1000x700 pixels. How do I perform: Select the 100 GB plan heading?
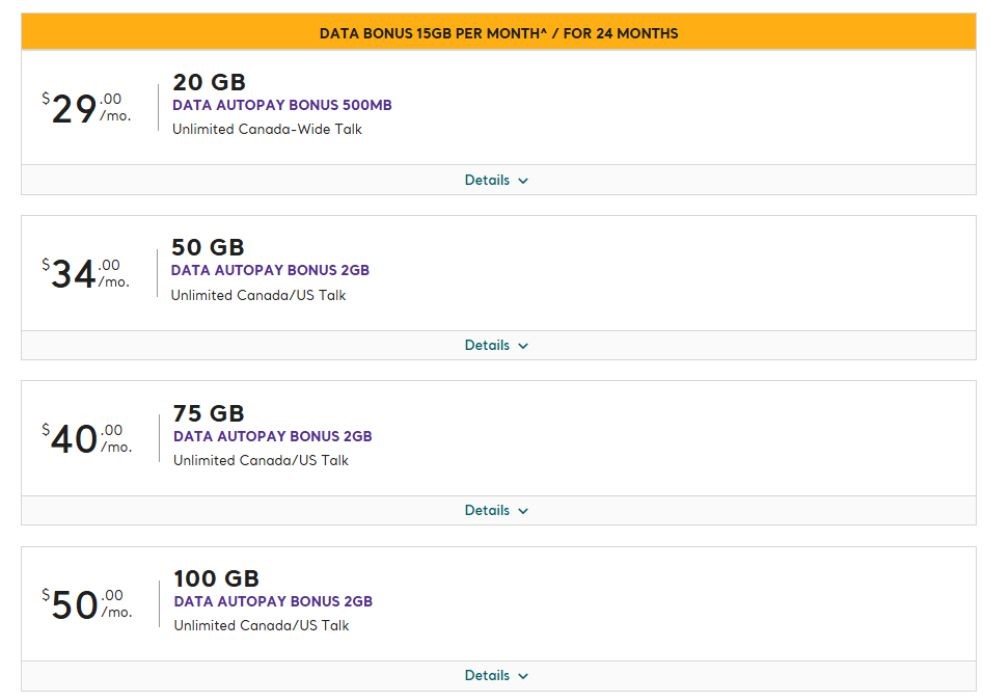tap(216, 578)
